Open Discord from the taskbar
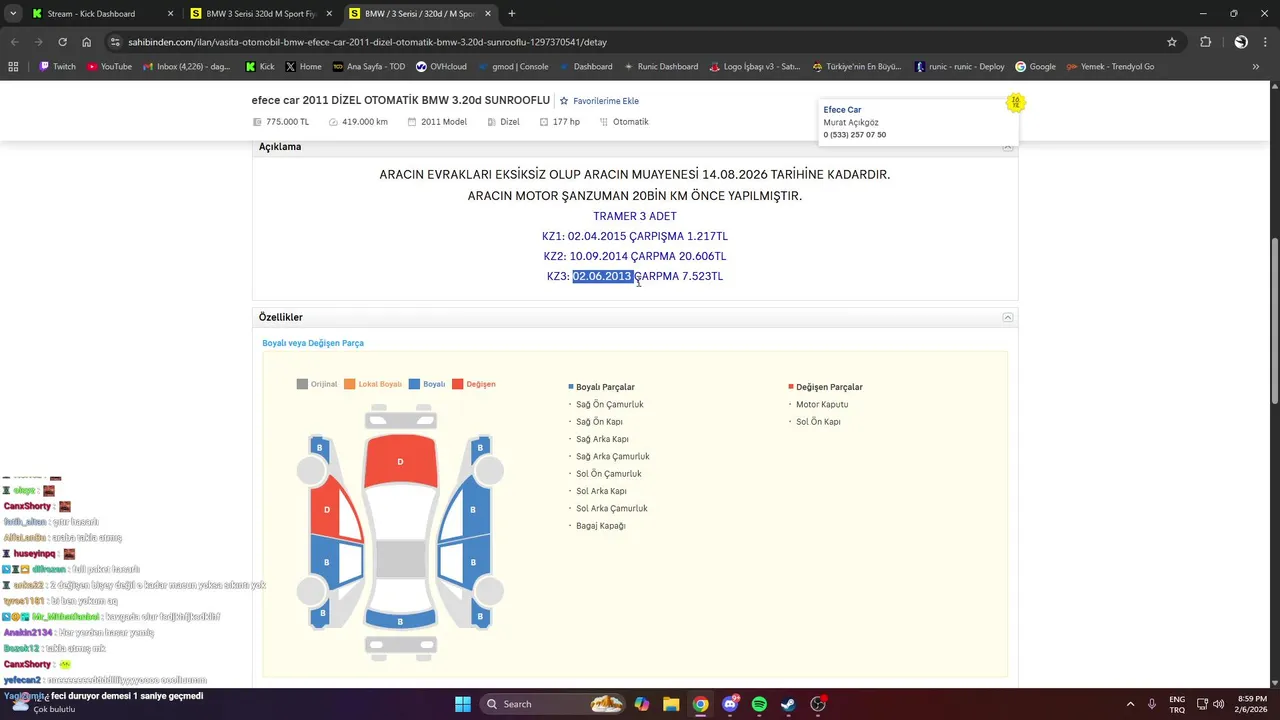1280x720 pixels. pos(730,704)
